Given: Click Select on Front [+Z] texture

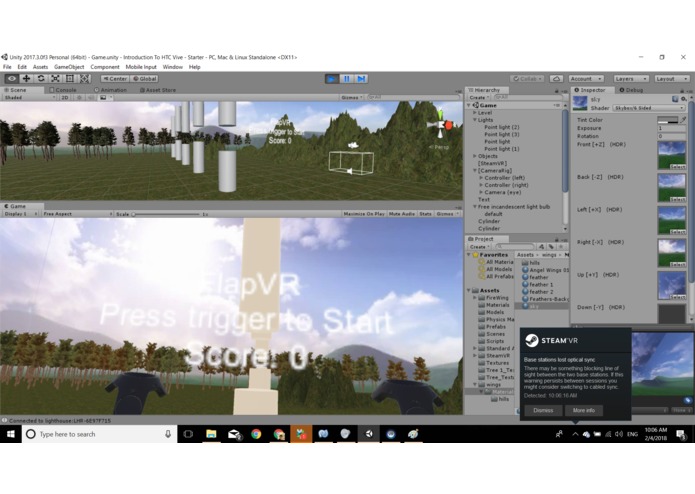Looking at the screenshot, I should pyautogui.click(x=678, y=167).
